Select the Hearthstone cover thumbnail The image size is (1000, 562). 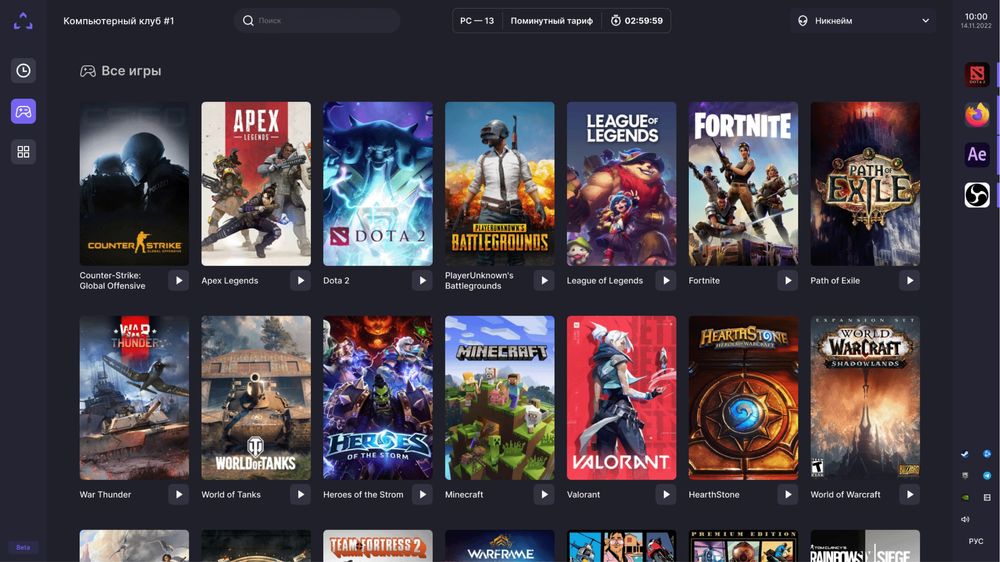(x=743, y=397)
